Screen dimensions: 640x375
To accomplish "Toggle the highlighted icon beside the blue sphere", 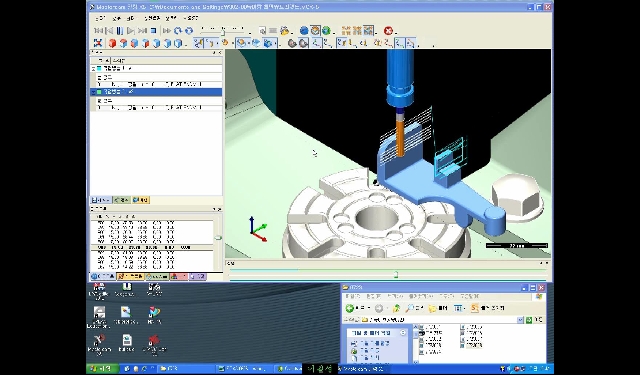I will coord(315,31).
